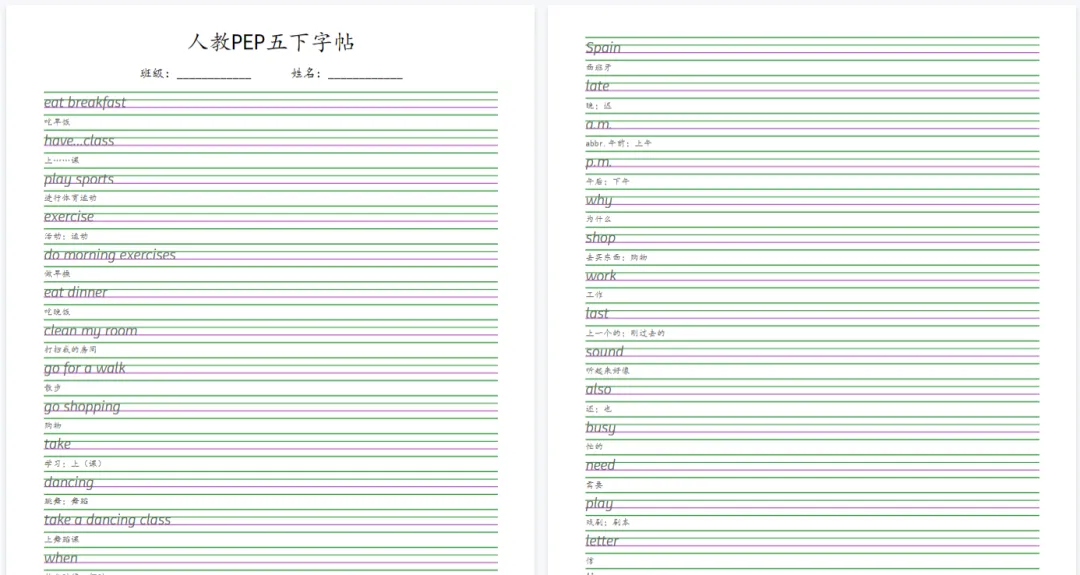The height and width of the screenshot is (575, 1080).
Task: Click the translation '学习；上（课）'
Action: pyautogui.click(x=72, y=464)
